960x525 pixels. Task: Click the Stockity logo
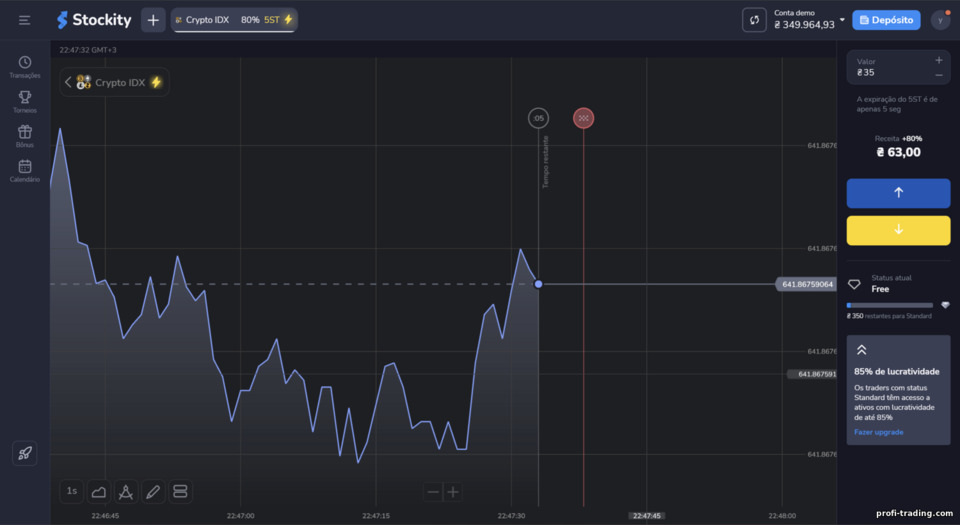(x=94, y=20)
